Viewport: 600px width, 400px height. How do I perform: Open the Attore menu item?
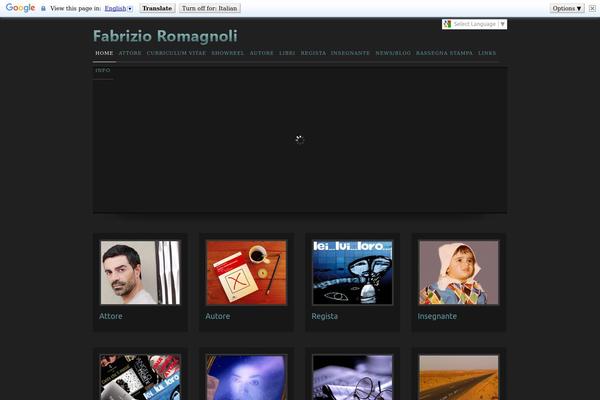130,53
